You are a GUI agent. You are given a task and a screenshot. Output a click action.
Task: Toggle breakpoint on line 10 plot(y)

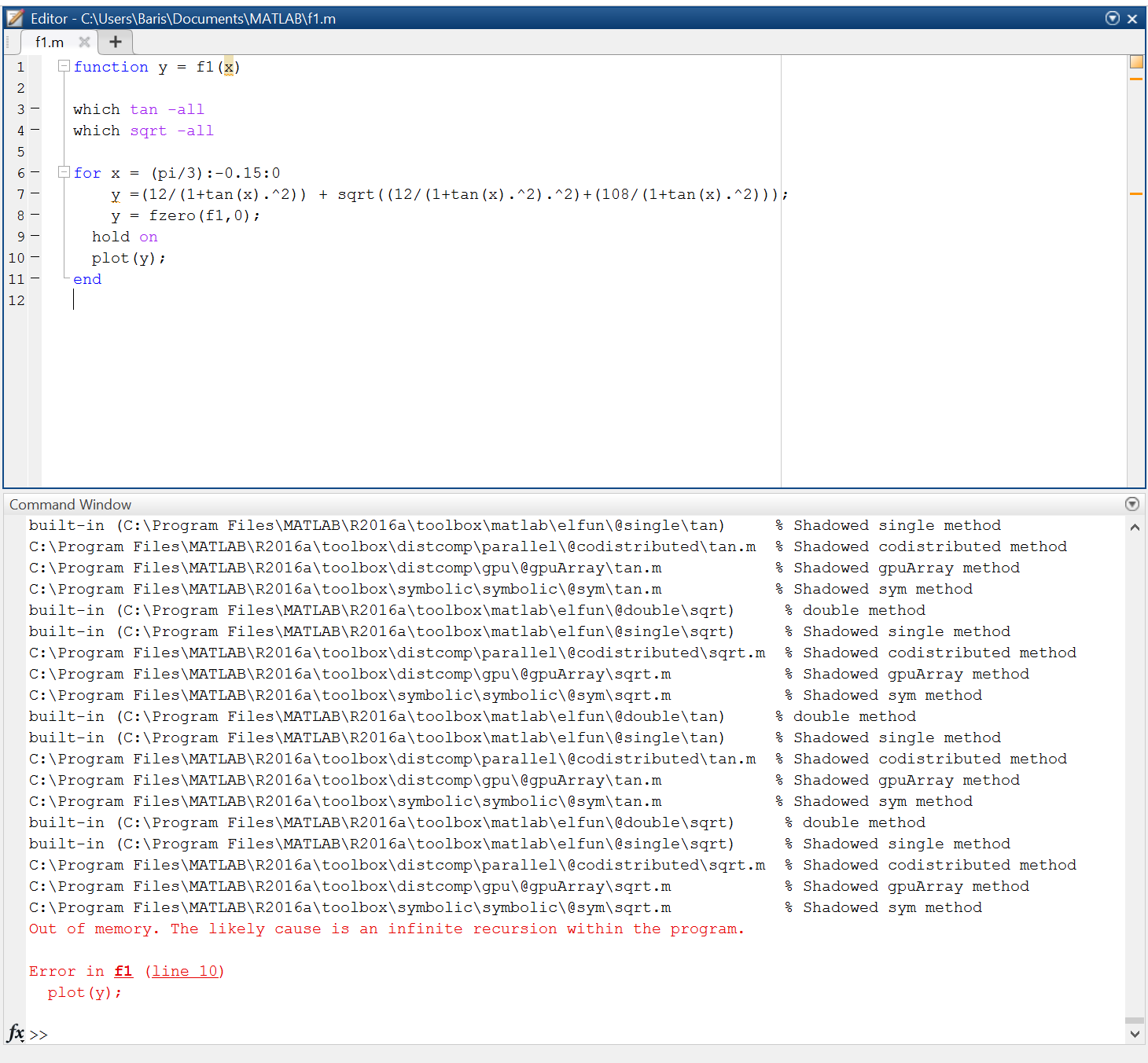tap(35, 258)
